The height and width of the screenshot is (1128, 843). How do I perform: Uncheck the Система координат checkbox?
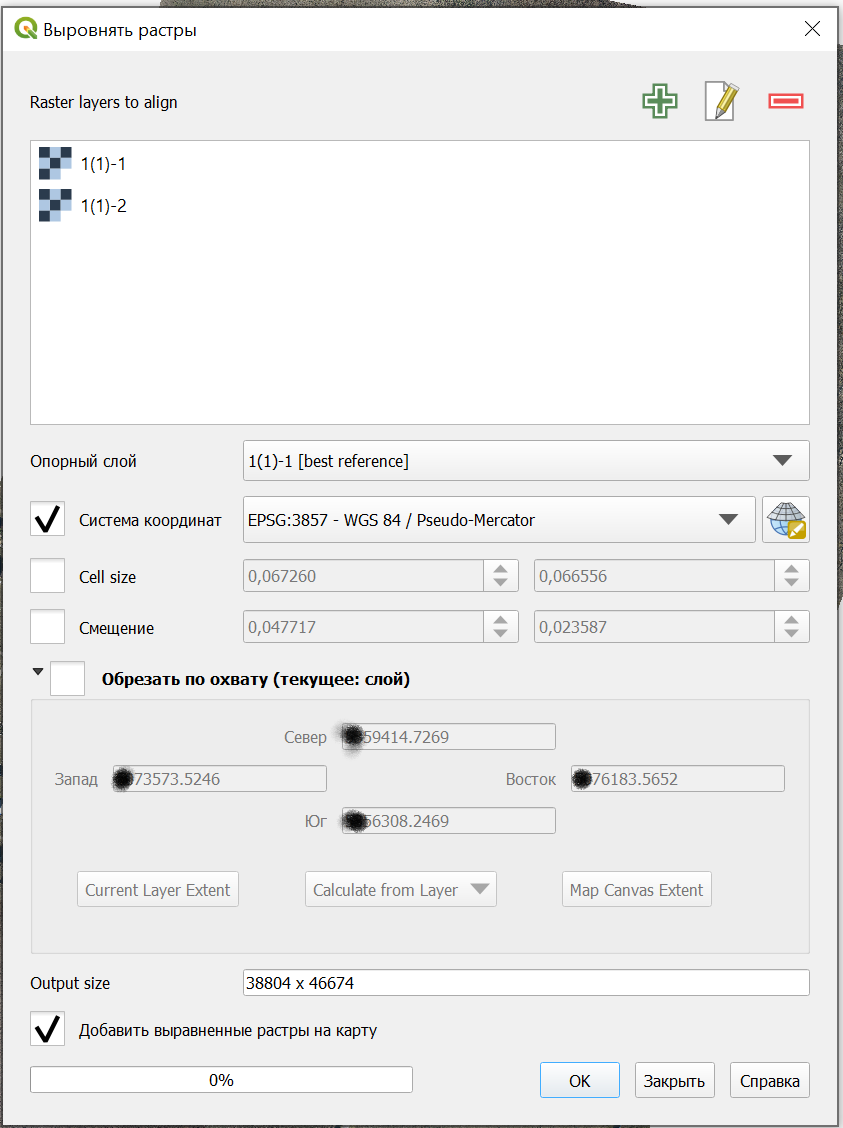point(47,519)
